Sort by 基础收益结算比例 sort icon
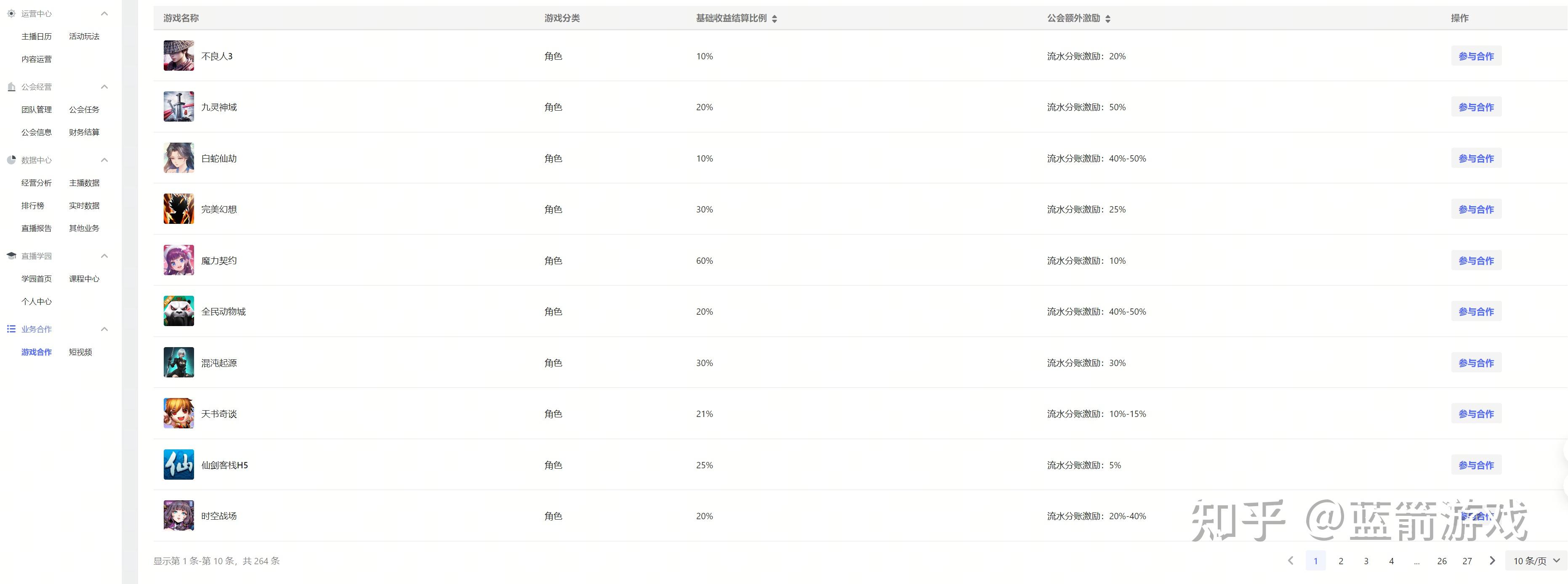The height and width of the screenshot is (584, 1568). pyautogui.click(x=774, y=19)
